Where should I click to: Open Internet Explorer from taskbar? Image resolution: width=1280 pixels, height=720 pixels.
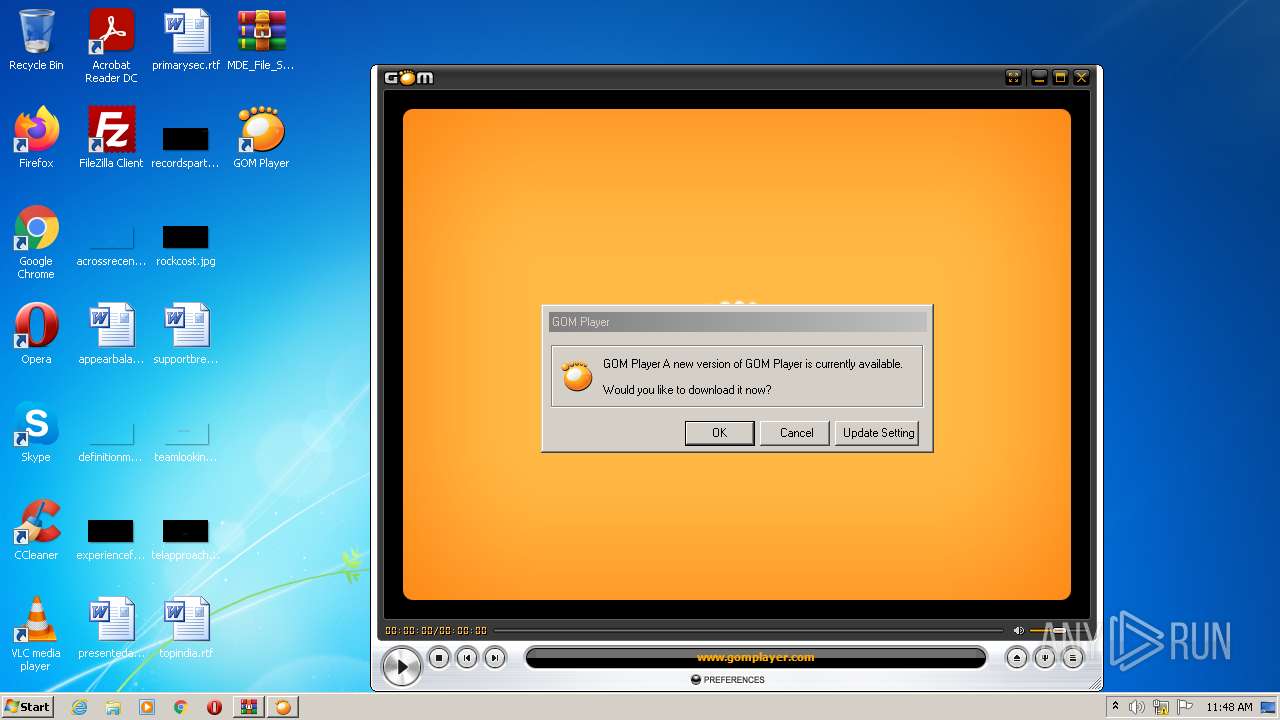(x=79, y=707)
